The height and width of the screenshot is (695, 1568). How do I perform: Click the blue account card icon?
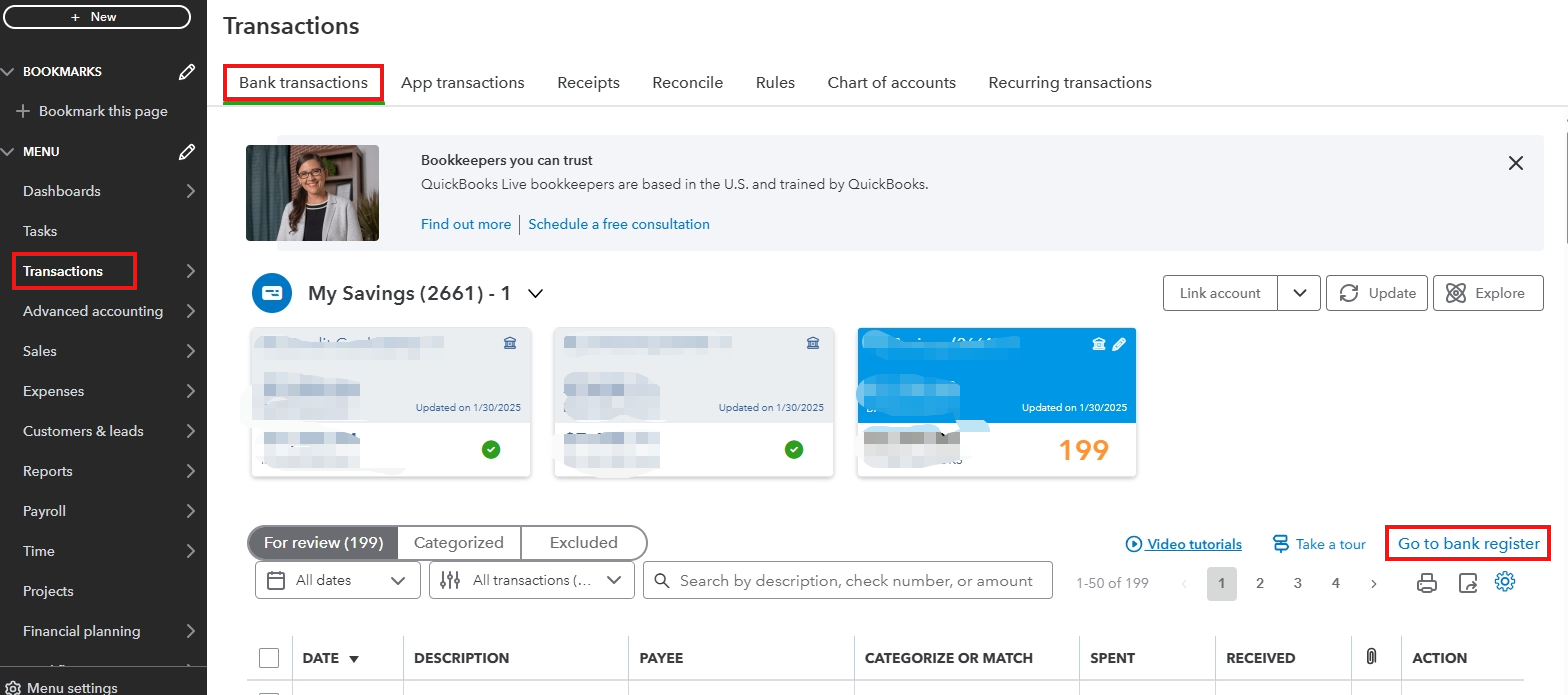[271, 293]
